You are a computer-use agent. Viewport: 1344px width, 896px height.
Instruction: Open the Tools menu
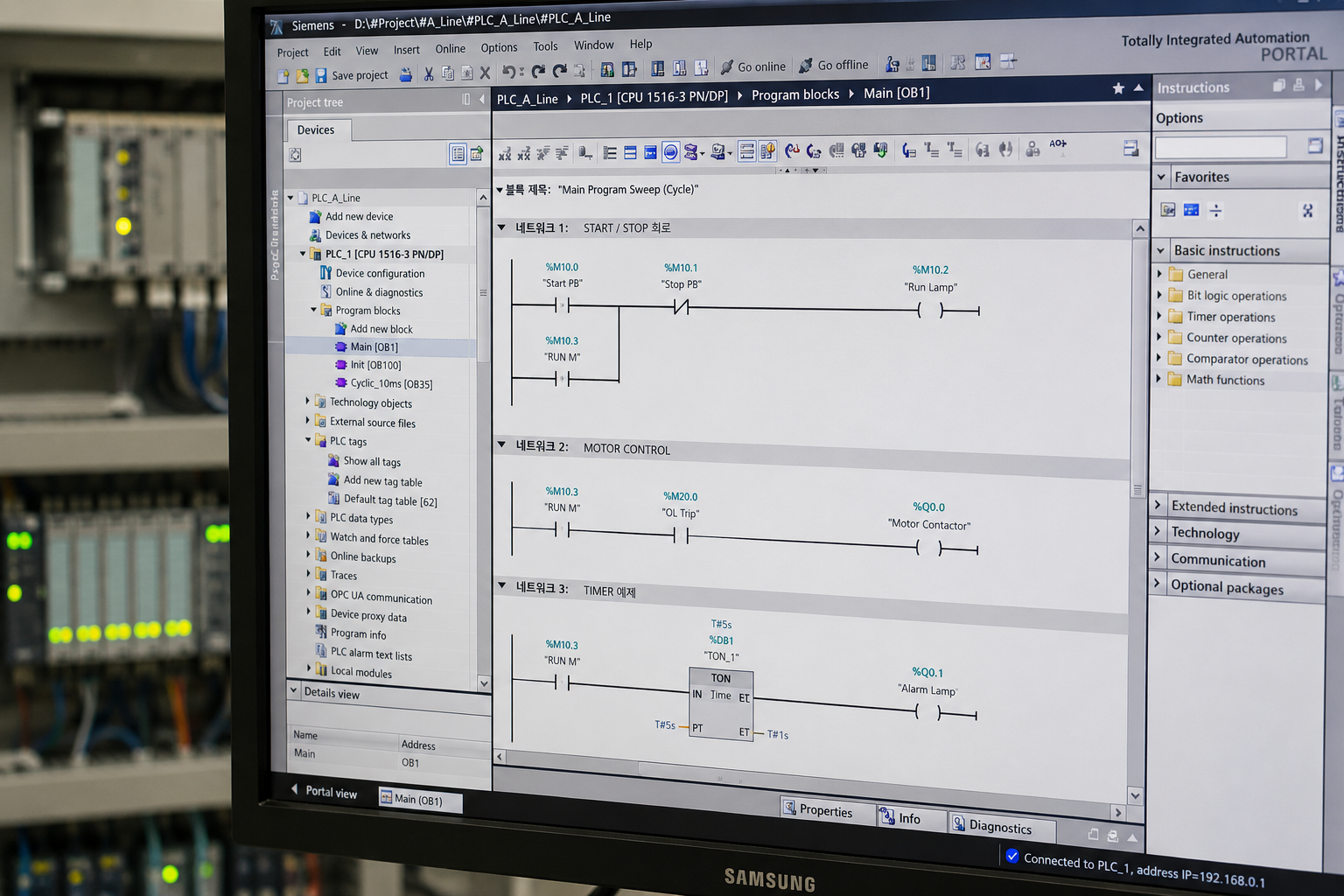point(545,46)
